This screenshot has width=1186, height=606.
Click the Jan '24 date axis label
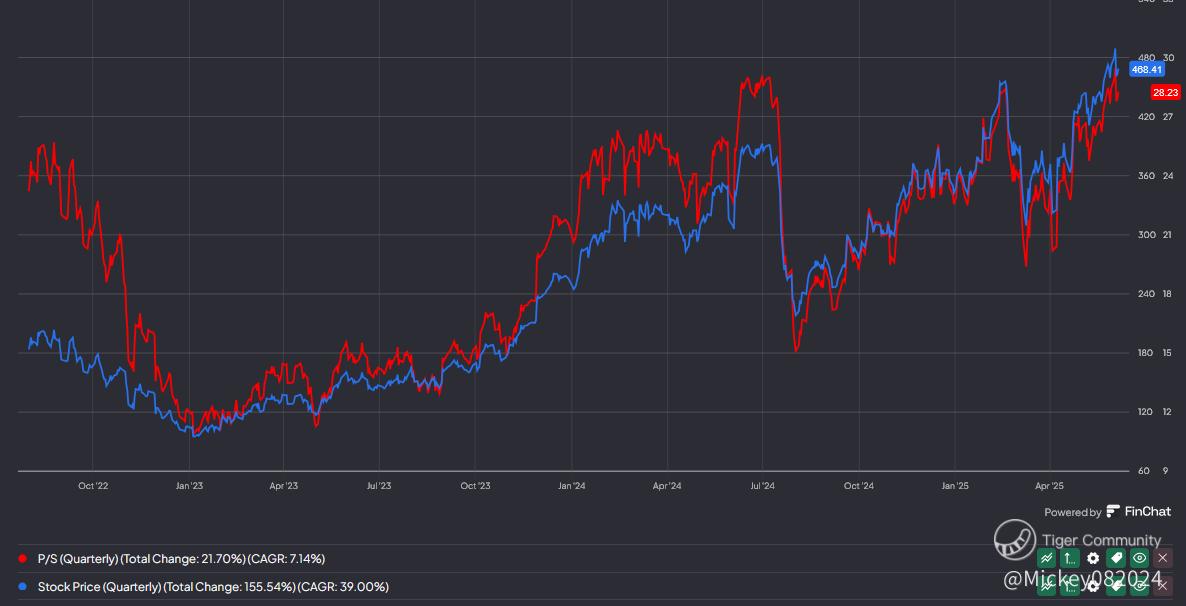571,486
